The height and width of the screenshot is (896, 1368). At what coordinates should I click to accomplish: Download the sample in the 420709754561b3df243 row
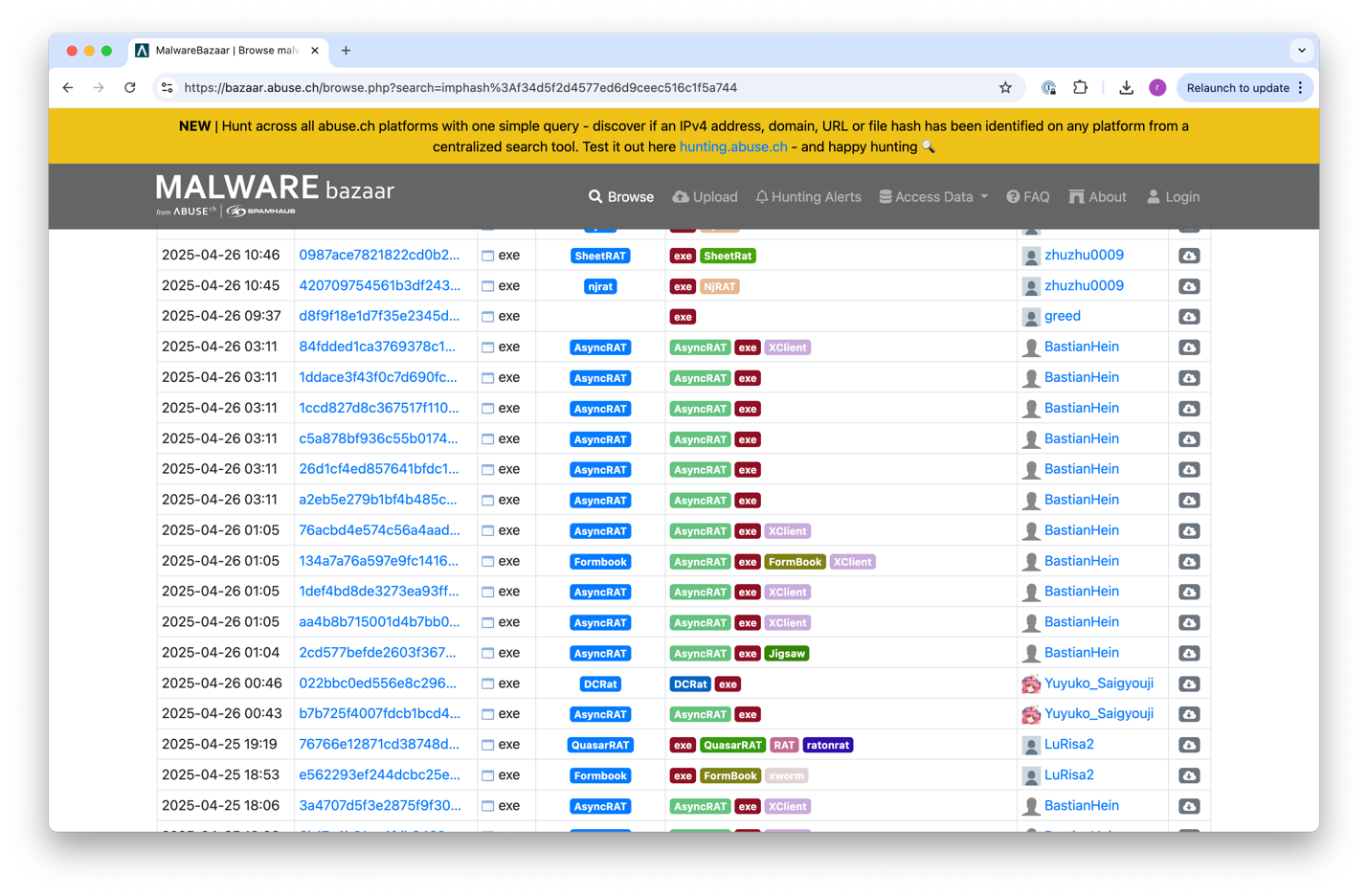1189,286
